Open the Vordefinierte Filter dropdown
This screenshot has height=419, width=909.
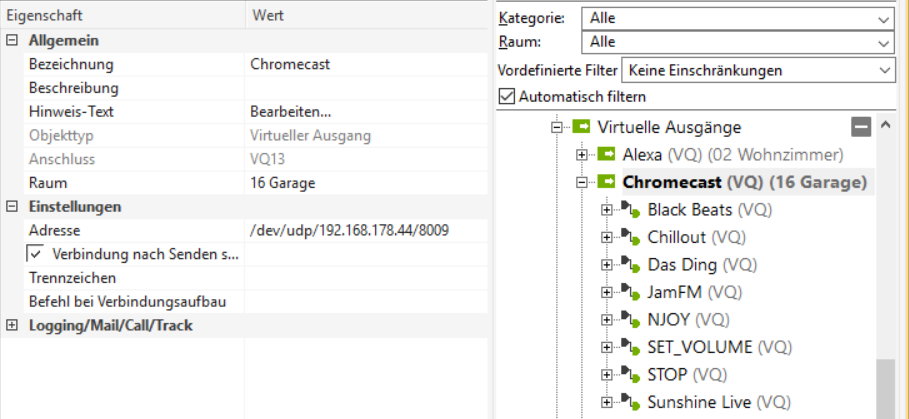tap(883, 71)
